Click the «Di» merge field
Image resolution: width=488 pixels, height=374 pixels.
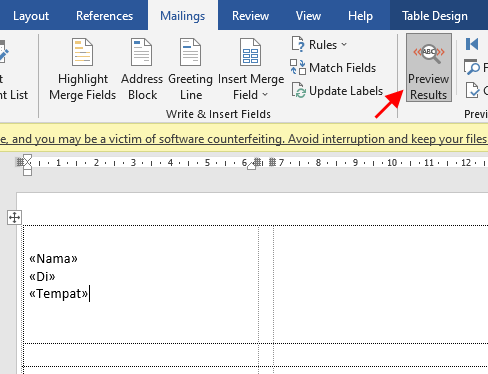[42, 276]
